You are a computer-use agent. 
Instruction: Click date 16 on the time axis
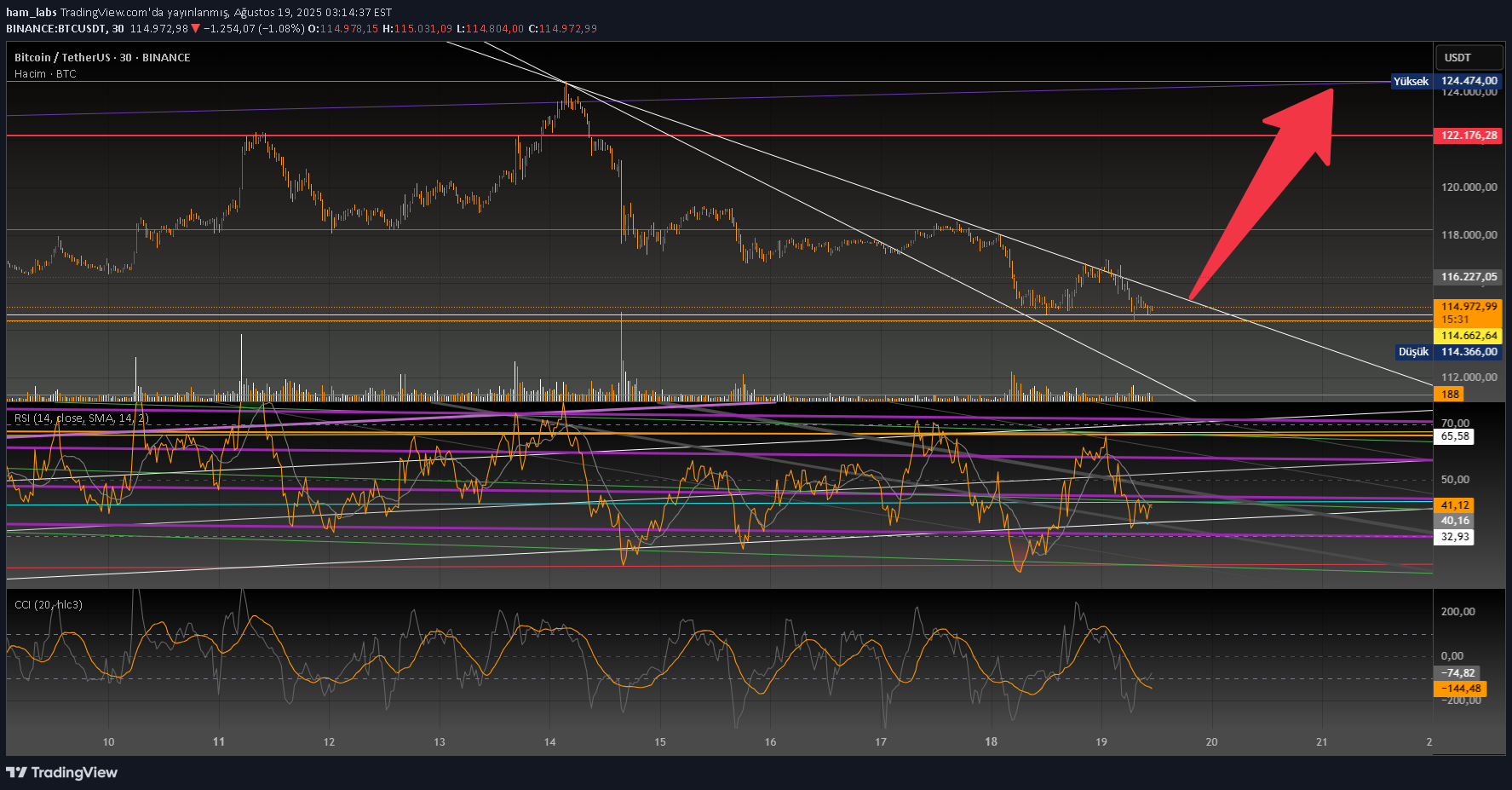(x=770, y=742)
